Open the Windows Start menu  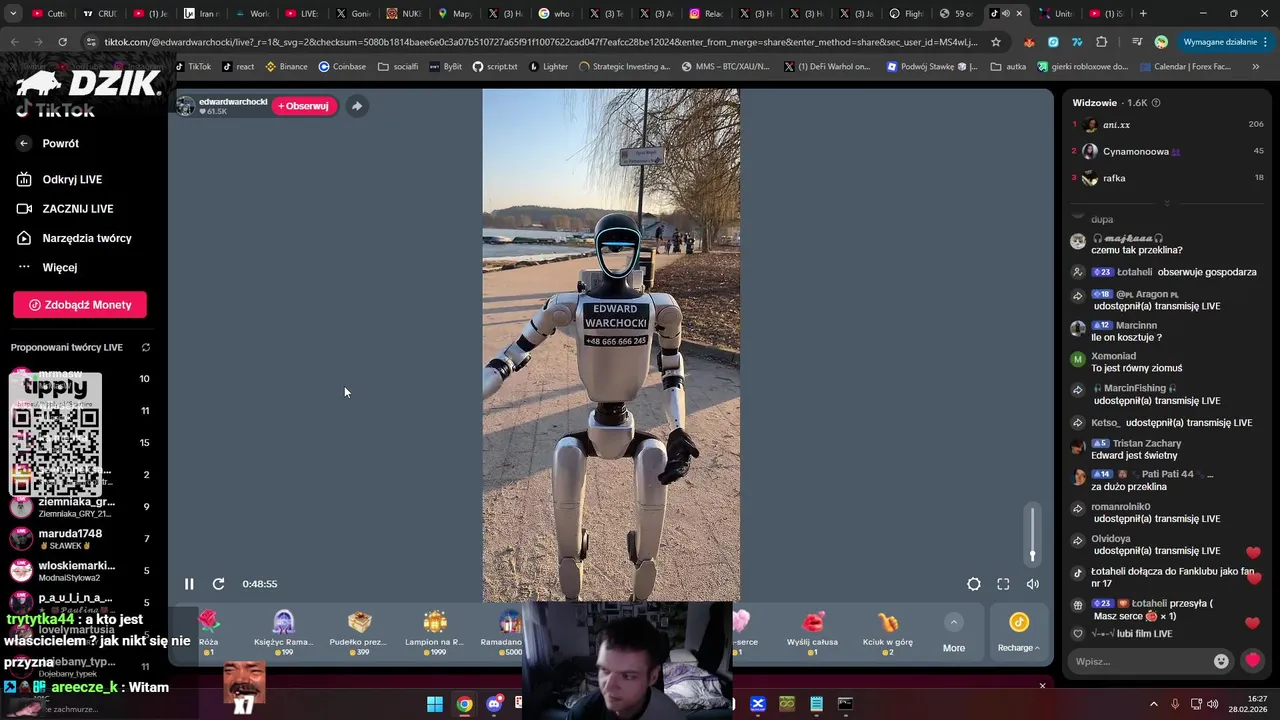tap(434, 704)
